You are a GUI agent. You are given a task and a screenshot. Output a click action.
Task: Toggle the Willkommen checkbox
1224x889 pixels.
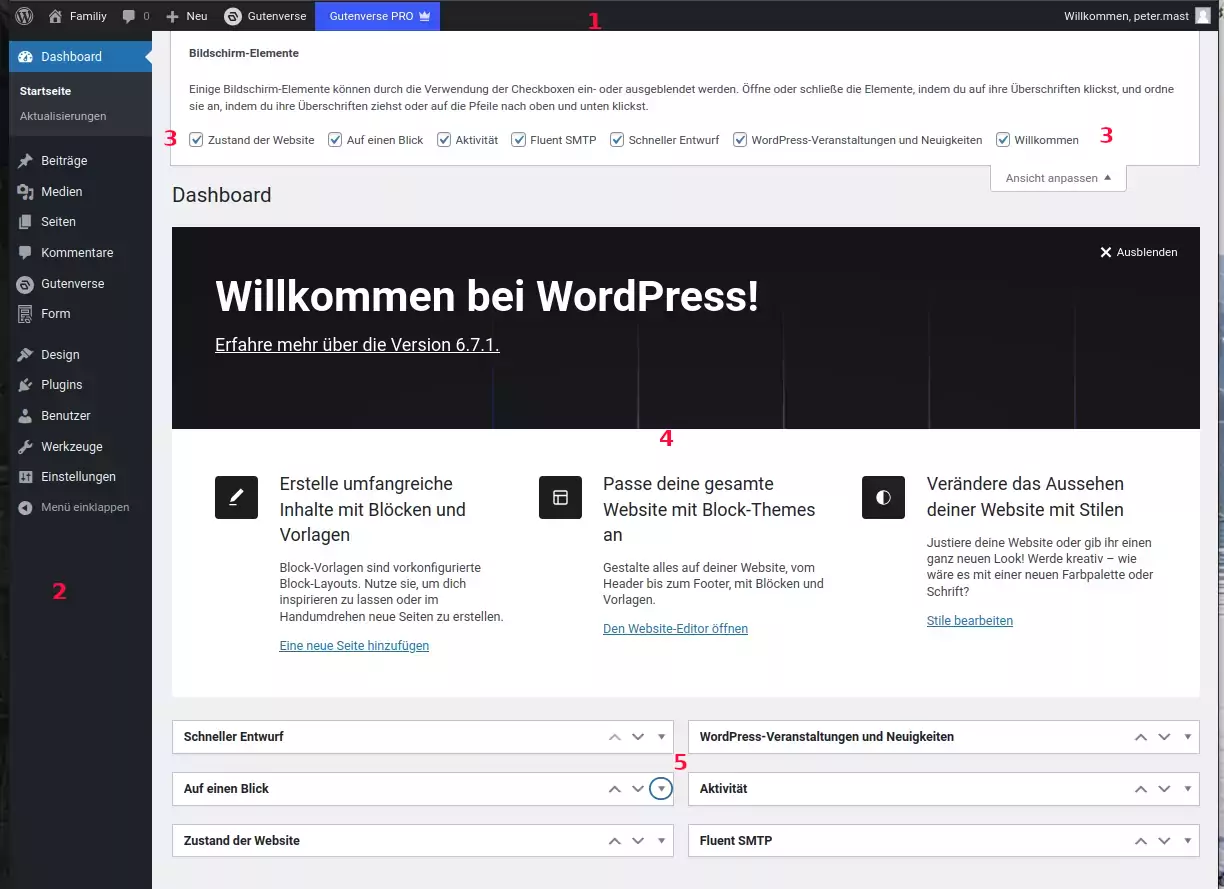(x=1004, y=140)
